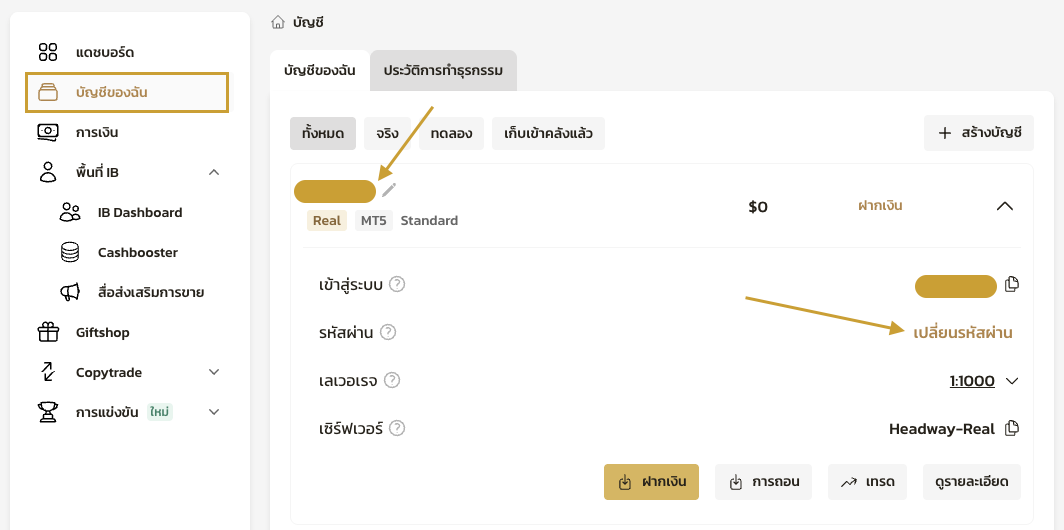1064x530 pixels.
Task: Filter accounts by เก็บเข้าคลังแล้ว
Action: tap(548, 133)
